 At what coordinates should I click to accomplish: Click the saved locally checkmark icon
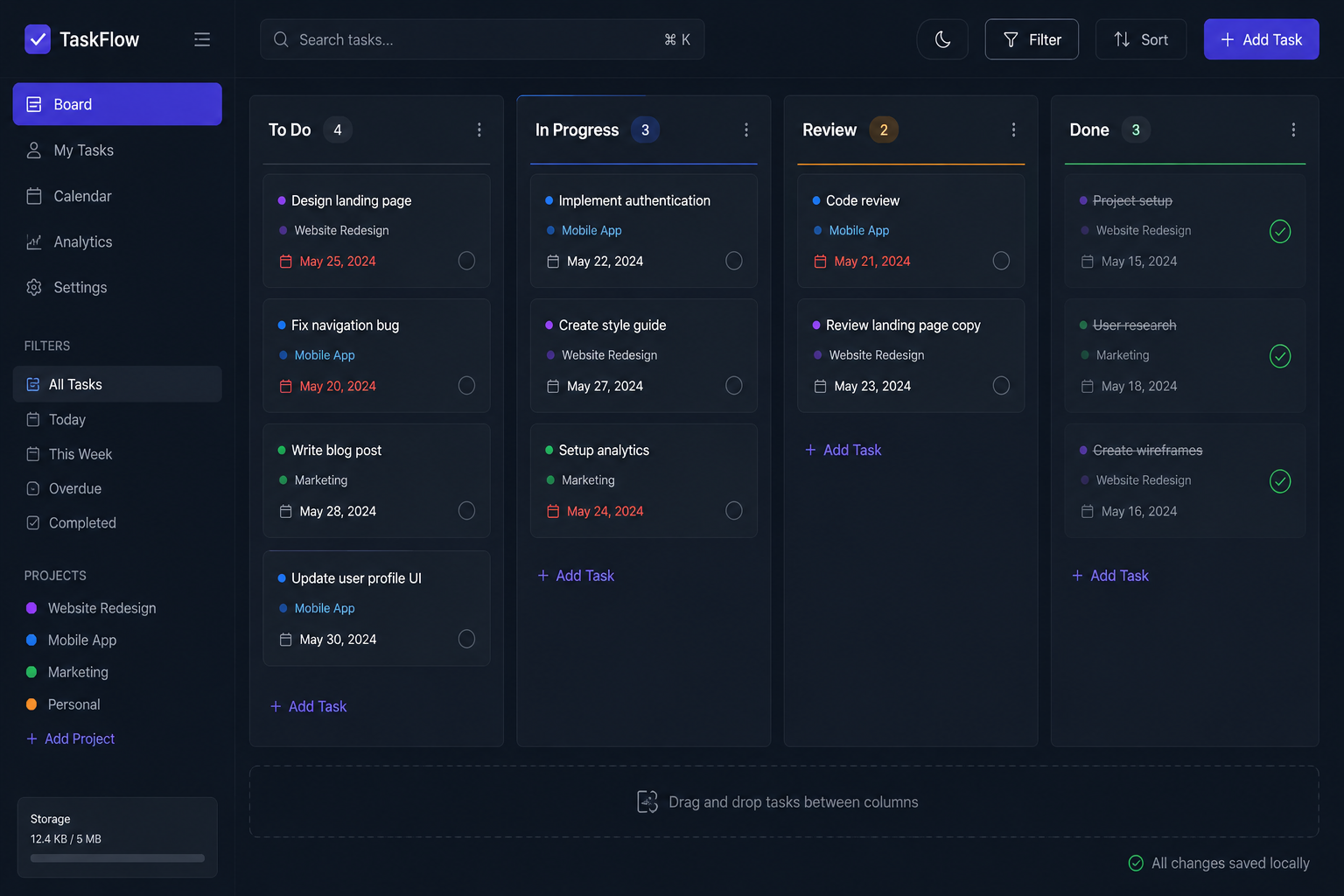[1136, 863]
